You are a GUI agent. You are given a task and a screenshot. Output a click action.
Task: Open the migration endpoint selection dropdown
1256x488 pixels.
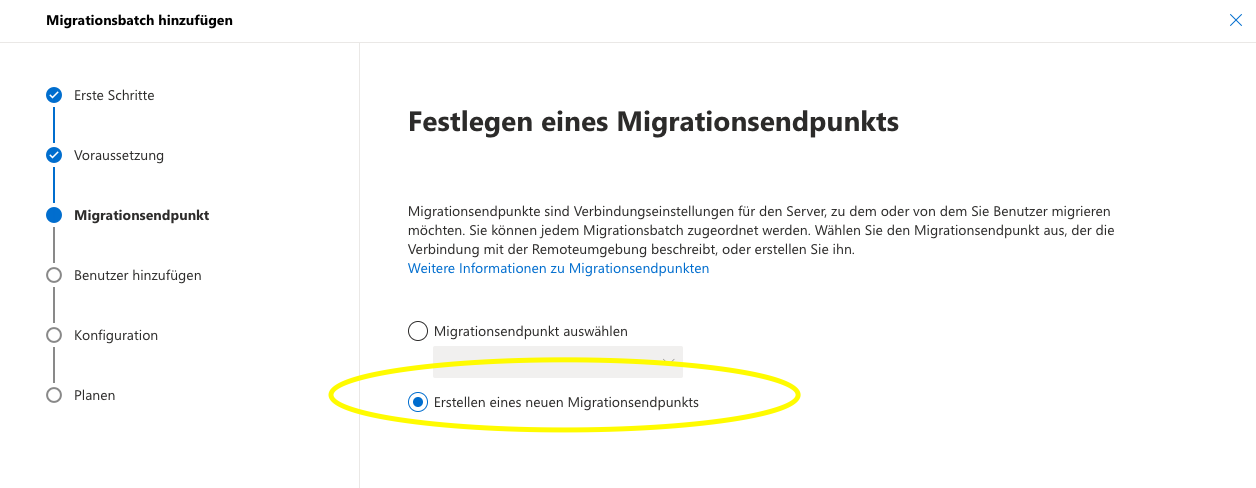point(556,362)
